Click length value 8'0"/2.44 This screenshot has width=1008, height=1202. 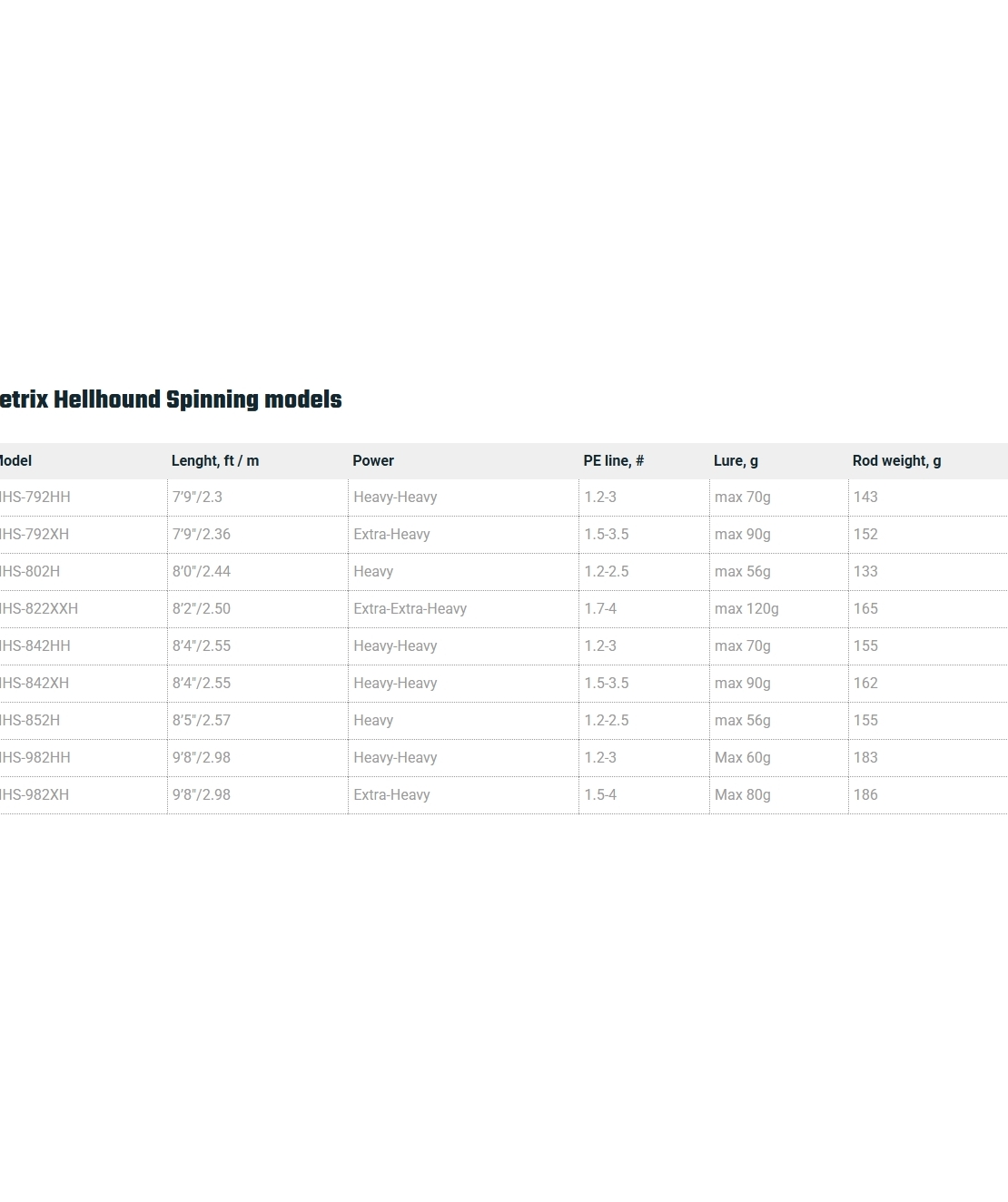point(202,572)
